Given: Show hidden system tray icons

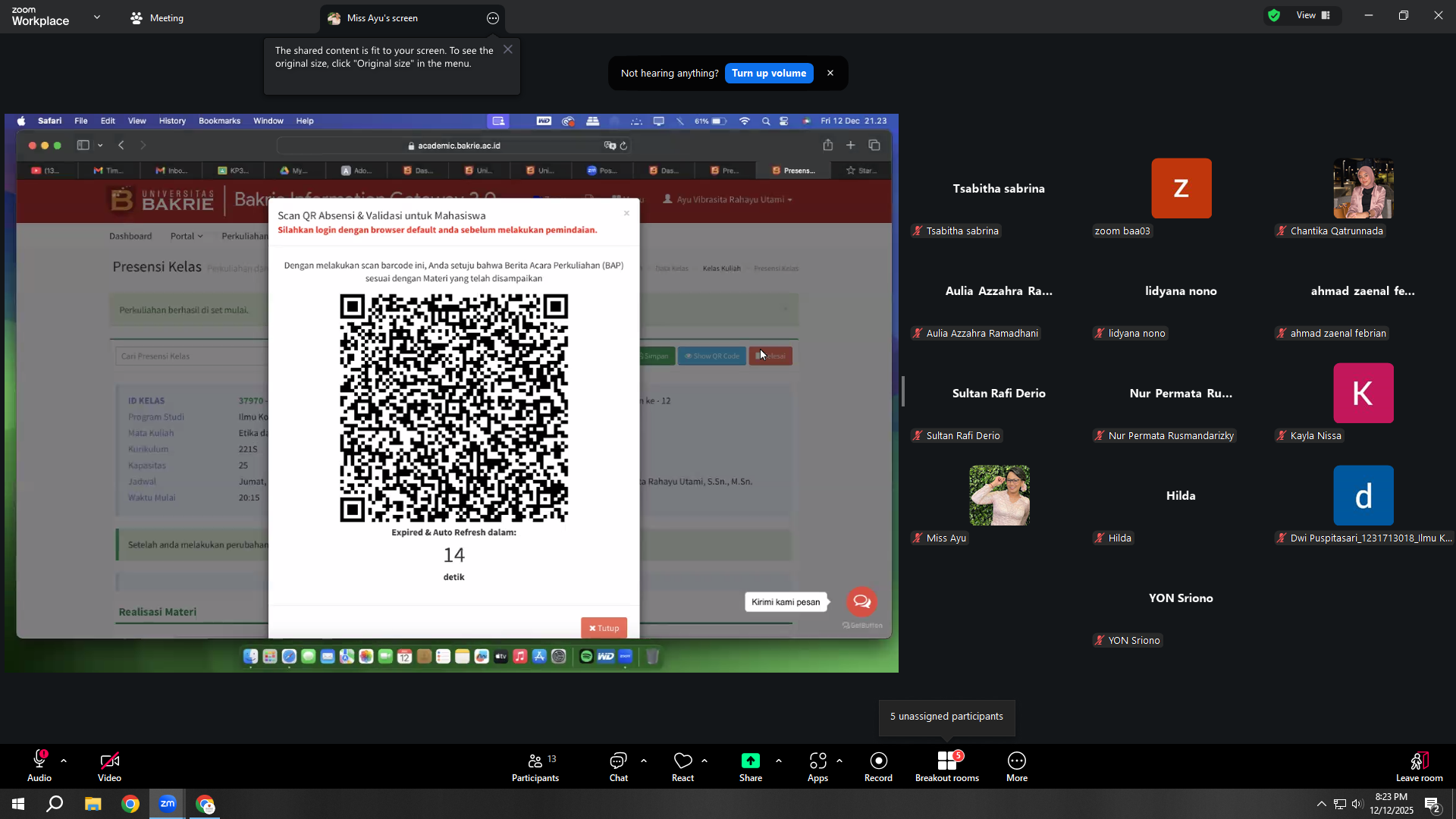Looking at the screenshot, I should pos(1321,804).
